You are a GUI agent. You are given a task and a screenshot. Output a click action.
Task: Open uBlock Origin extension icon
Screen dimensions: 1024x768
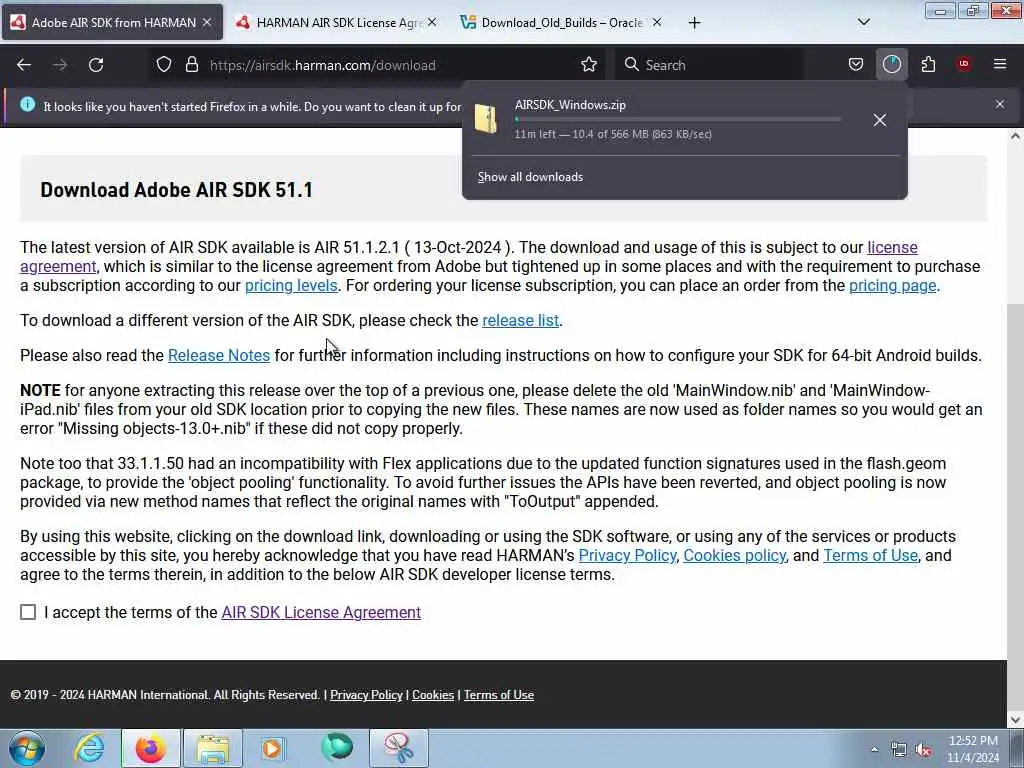point(964,64)
